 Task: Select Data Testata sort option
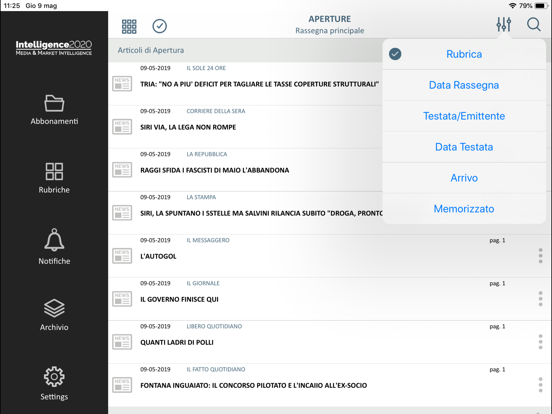464,147
